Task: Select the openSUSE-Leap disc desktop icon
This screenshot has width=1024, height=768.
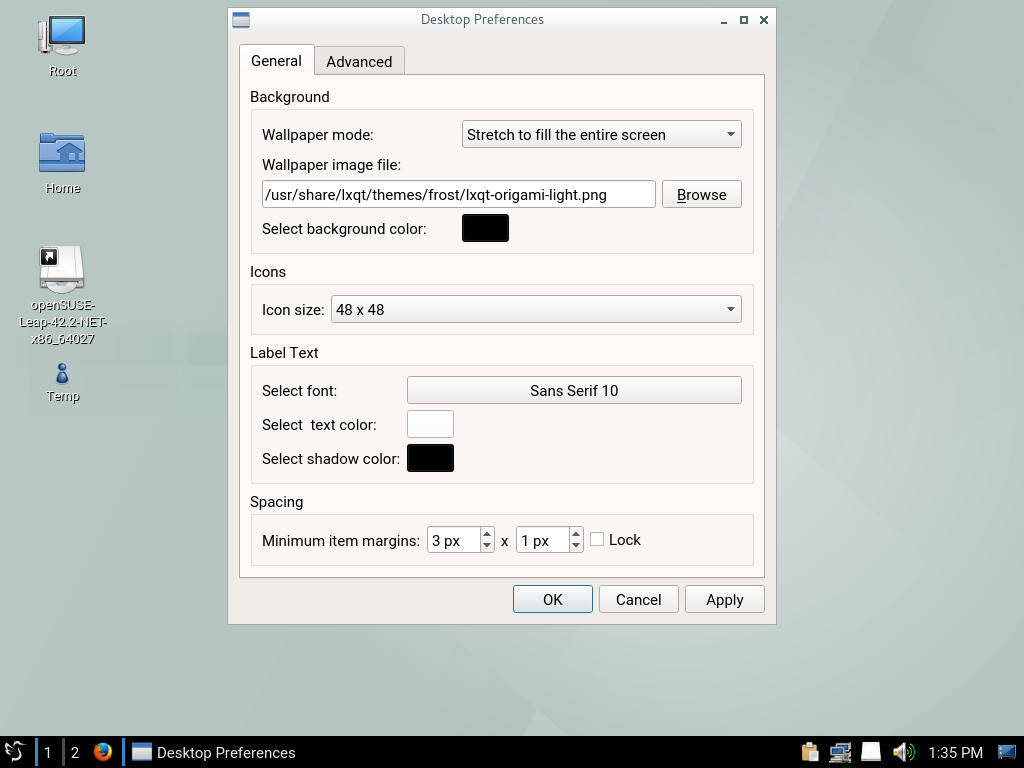Action: pos(62,270)
